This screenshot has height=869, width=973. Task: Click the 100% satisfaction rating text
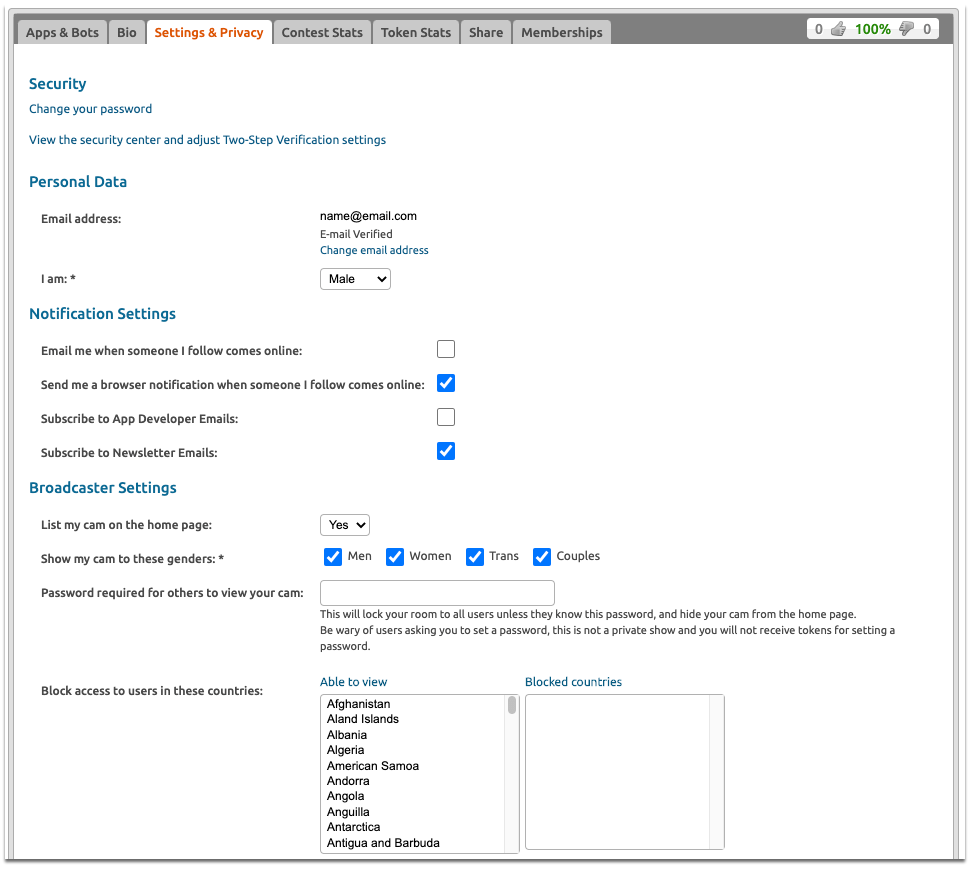[x=872, y=29]
